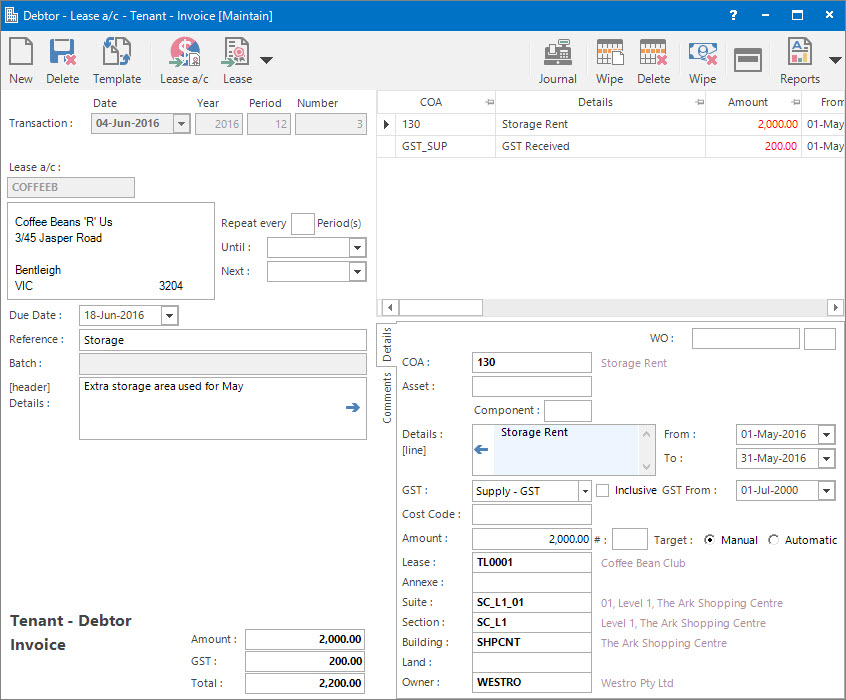Click the Owner field WESTRO

[531, 682]
